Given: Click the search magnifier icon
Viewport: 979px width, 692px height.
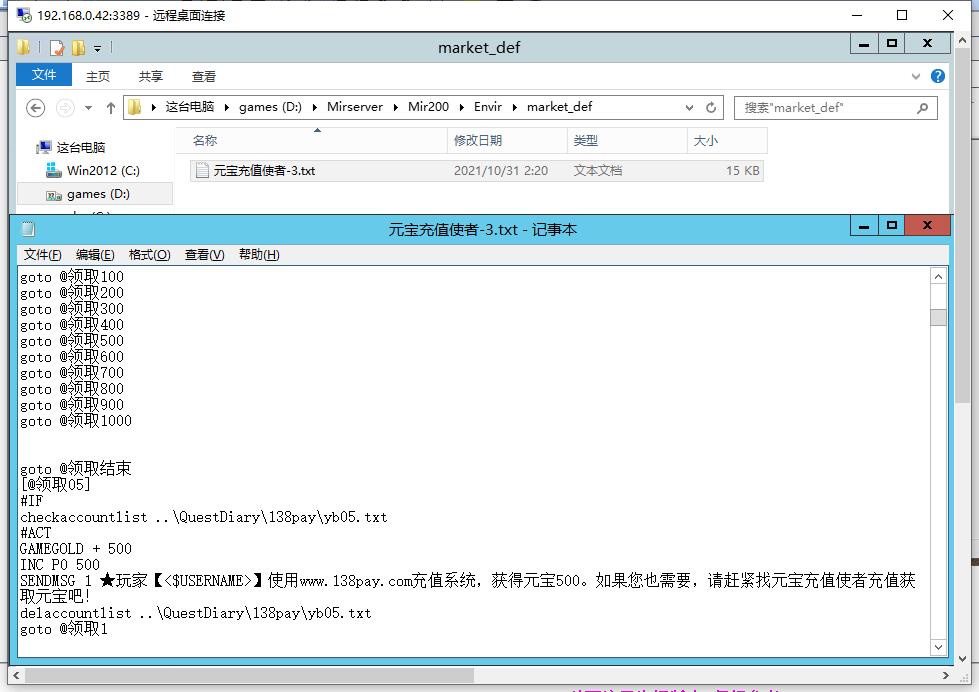Looking at the screenshot, I should click(922, 108).
